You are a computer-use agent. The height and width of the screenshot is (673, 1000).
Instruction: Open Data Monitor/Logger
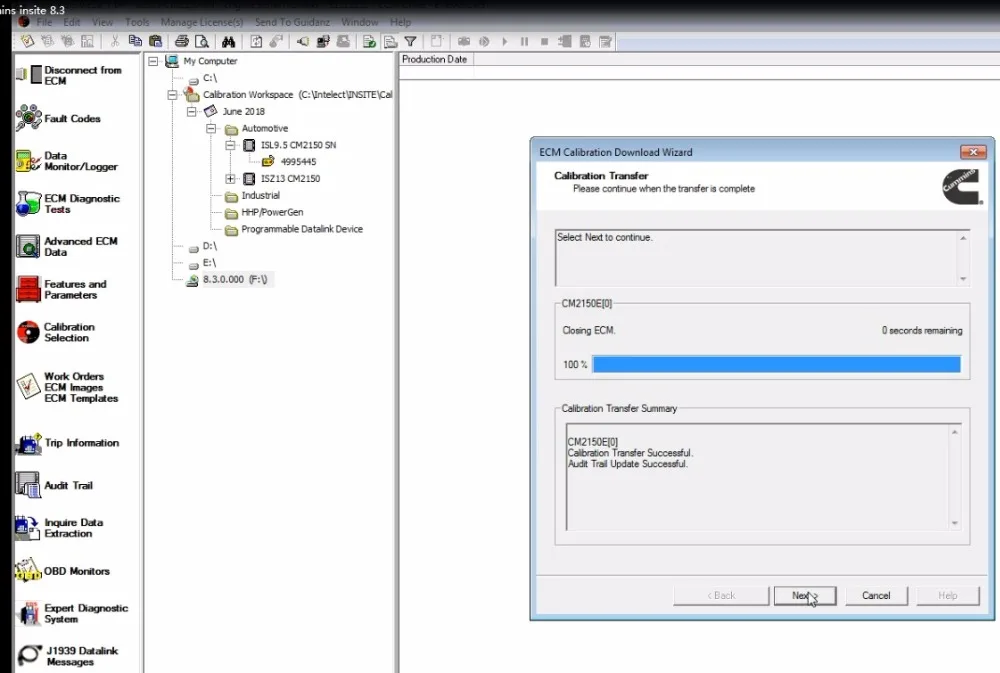(67, 161)
